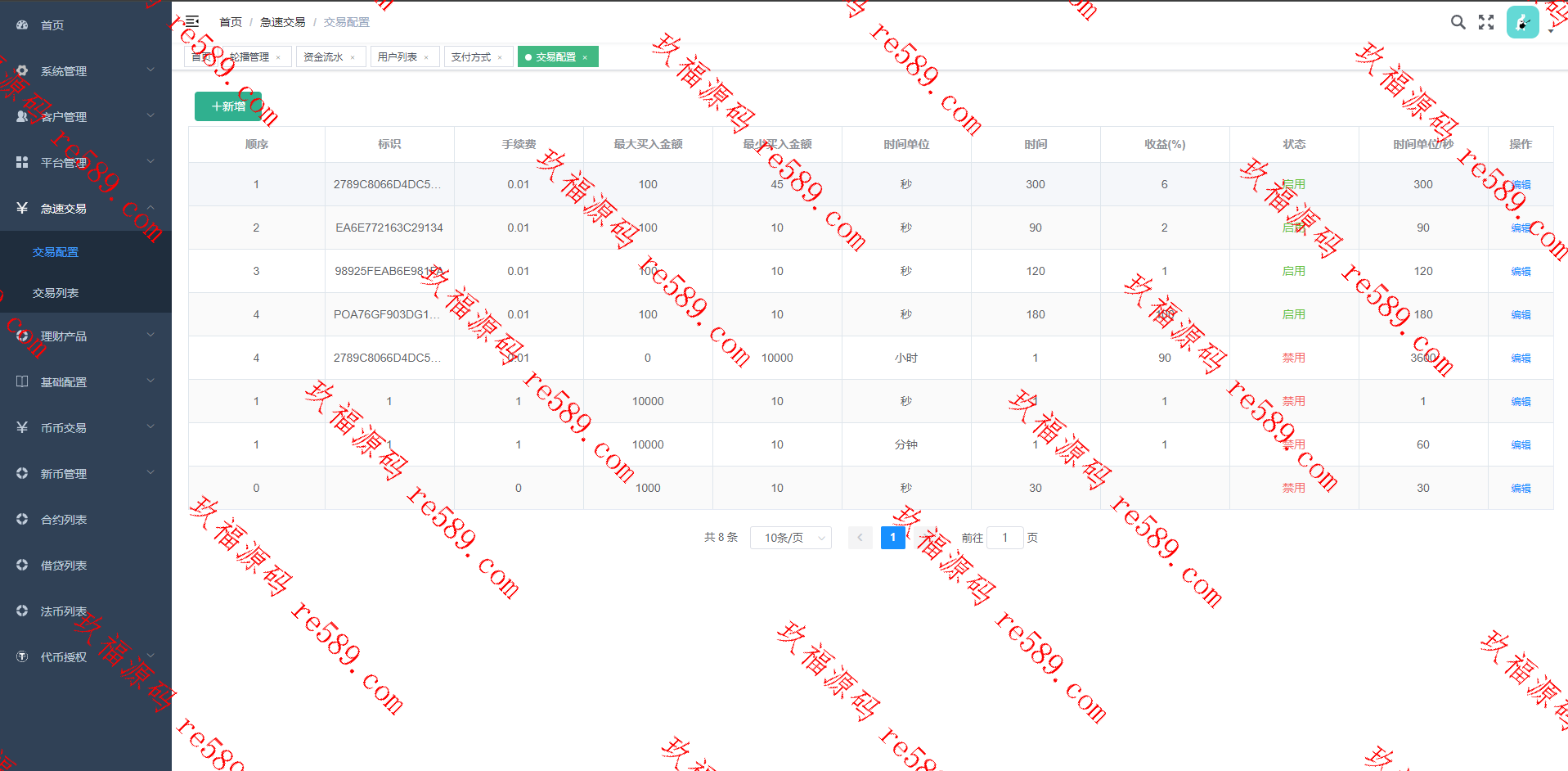
Task: Close the 交易配置 tab
Action: tap(585, 57)
